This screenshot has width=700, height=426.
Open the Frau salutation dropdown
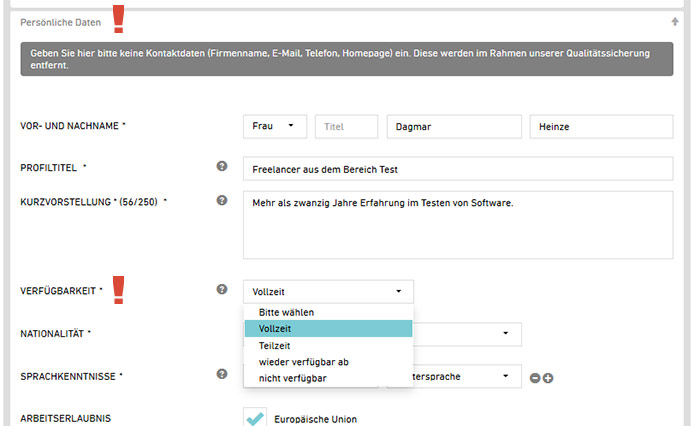(x=274, y=126)
